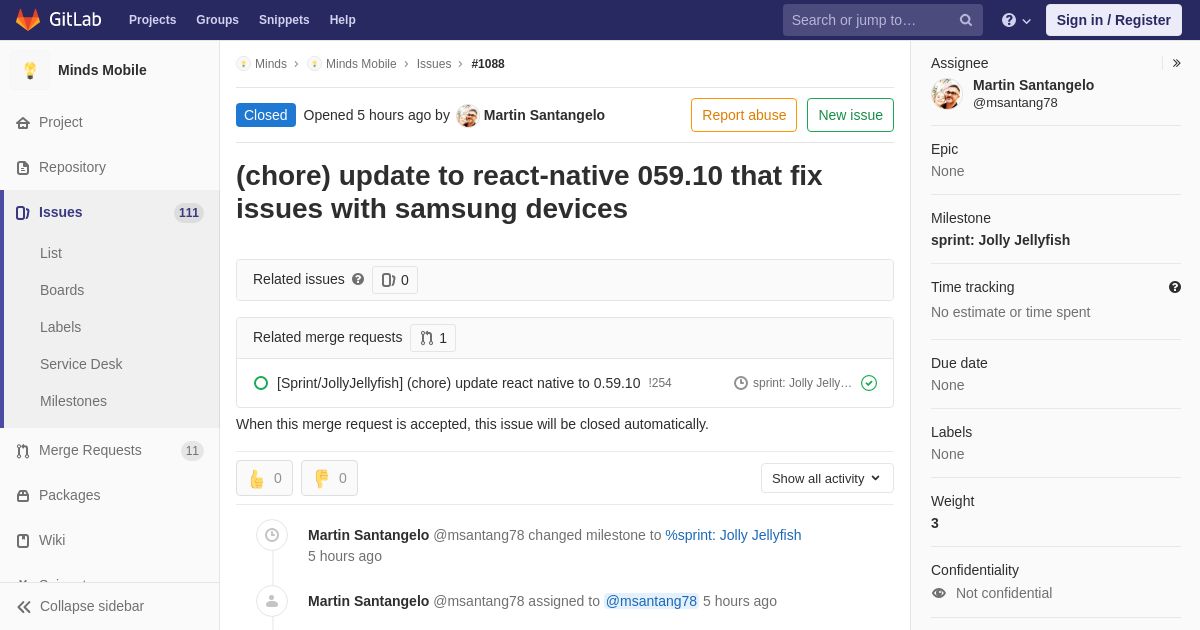Give a thumbs up reaction
This screenshot has height=630, width=1200.
point(265,478)
